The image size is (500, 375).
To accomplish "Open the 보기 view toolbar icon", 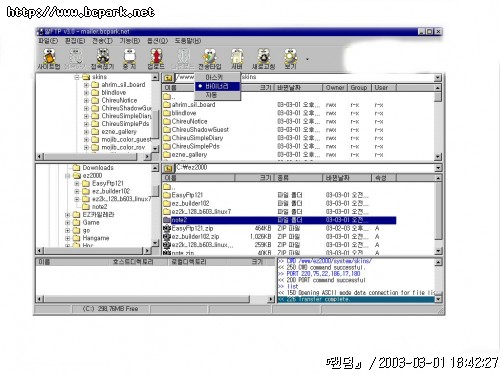I will click(x=290, y=59).
